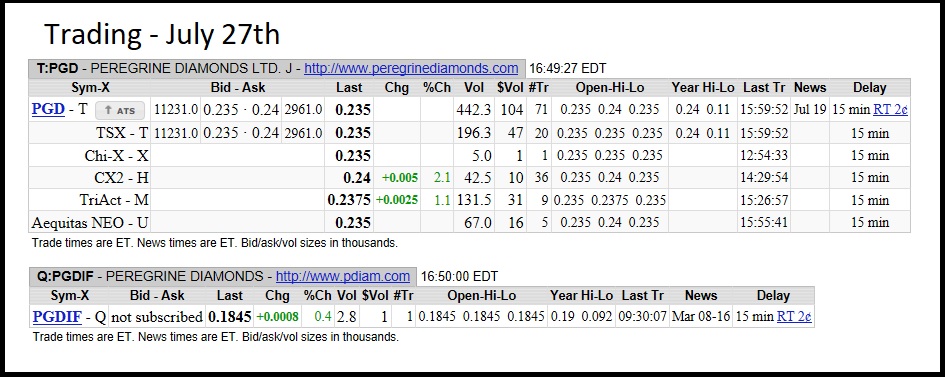Click the Mar 08-16 news date
This screenshot has height=377, width=945.
700,316
